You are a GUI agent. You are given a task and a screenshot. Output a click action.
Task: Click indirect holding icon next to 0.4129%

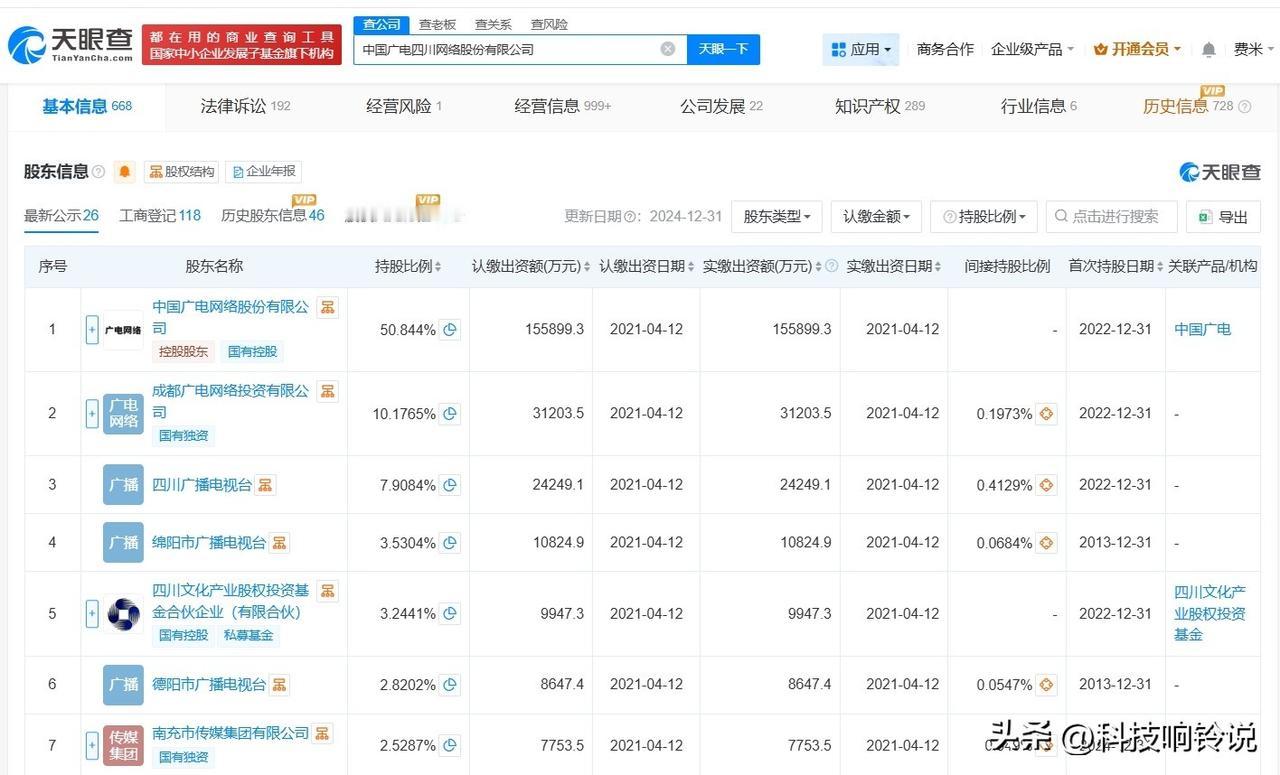click(x=1046, y=485)
